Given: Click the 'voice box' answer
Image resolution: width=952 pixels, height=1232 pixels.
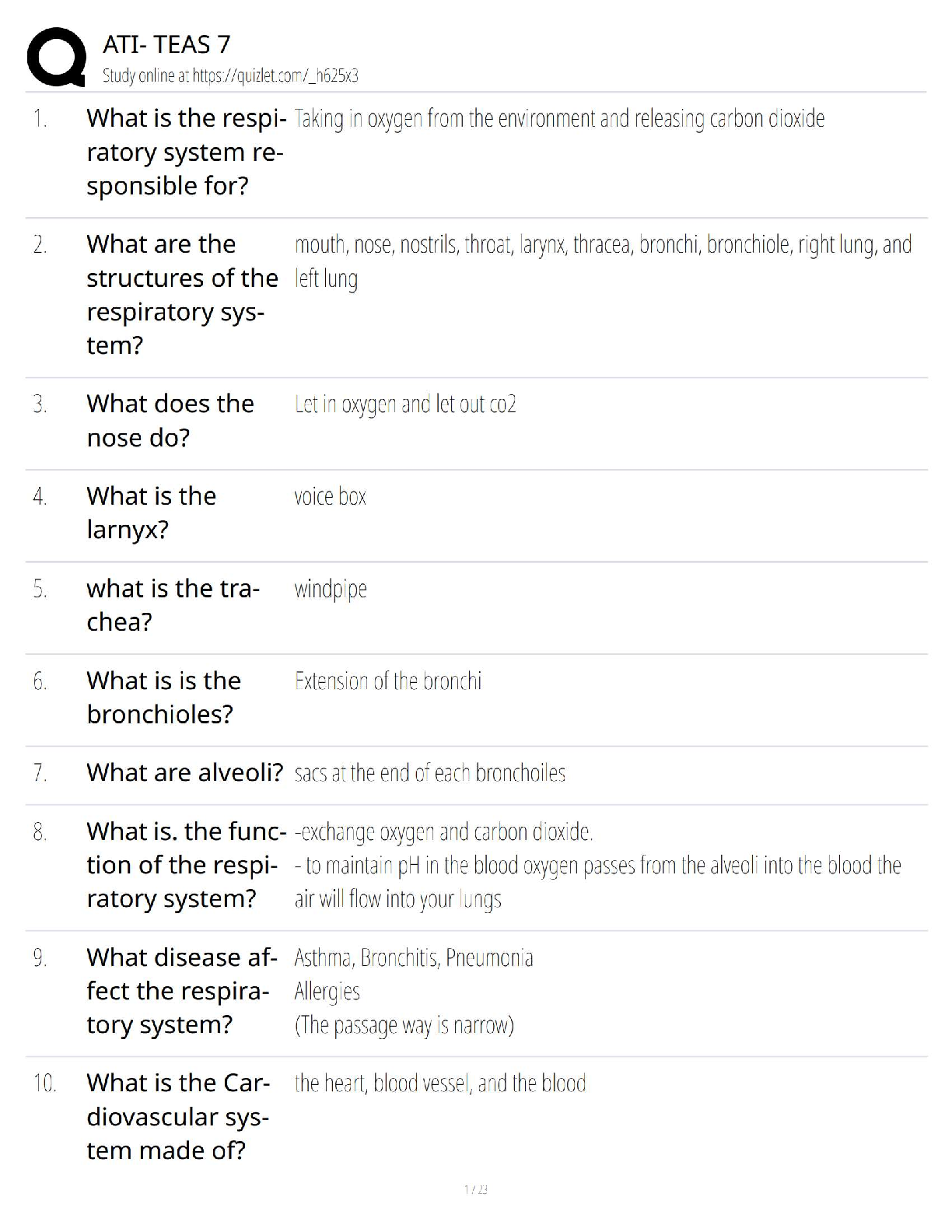Looking at the screenshot, I should 330,496.
